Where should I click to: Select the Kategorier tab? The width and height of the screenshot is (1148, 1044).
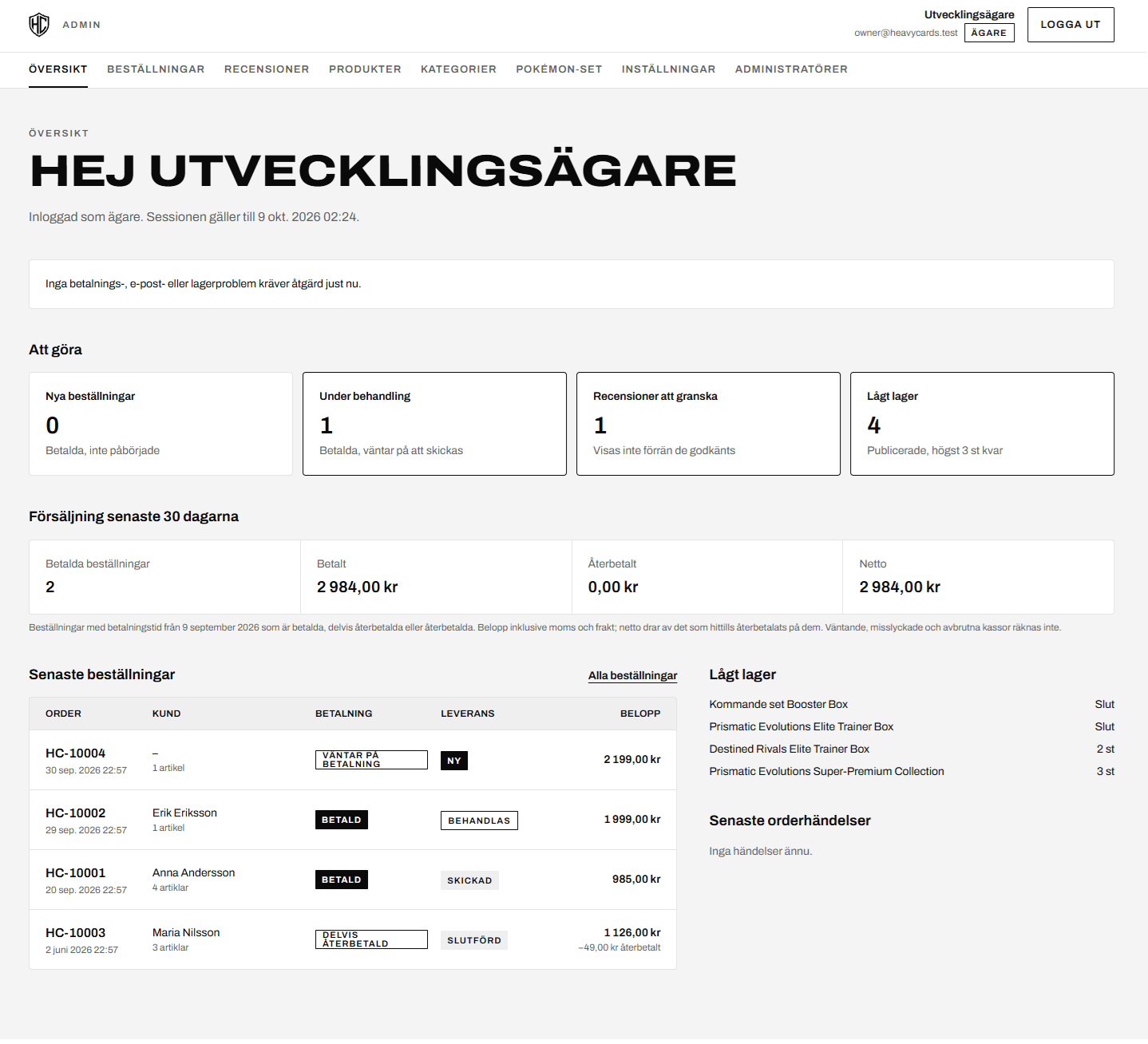pyautogui.click(x=458, y=69)
